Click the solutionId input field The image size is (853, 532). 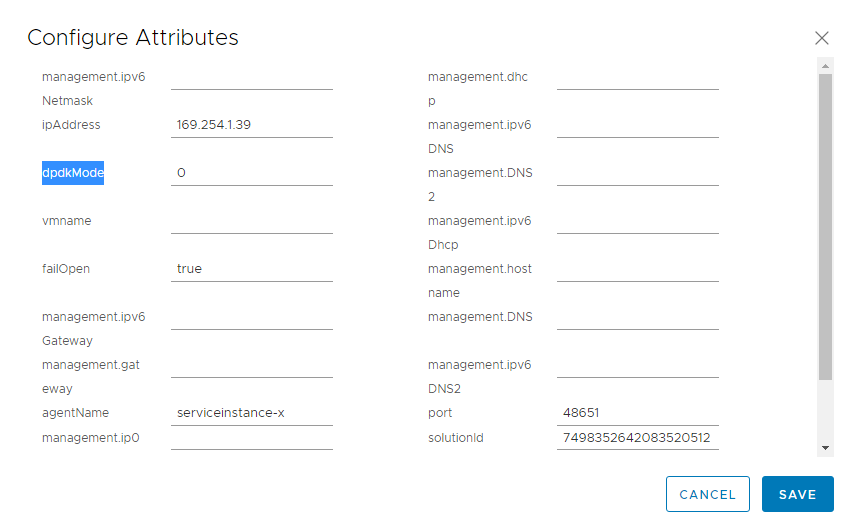(x=637, y=437)
